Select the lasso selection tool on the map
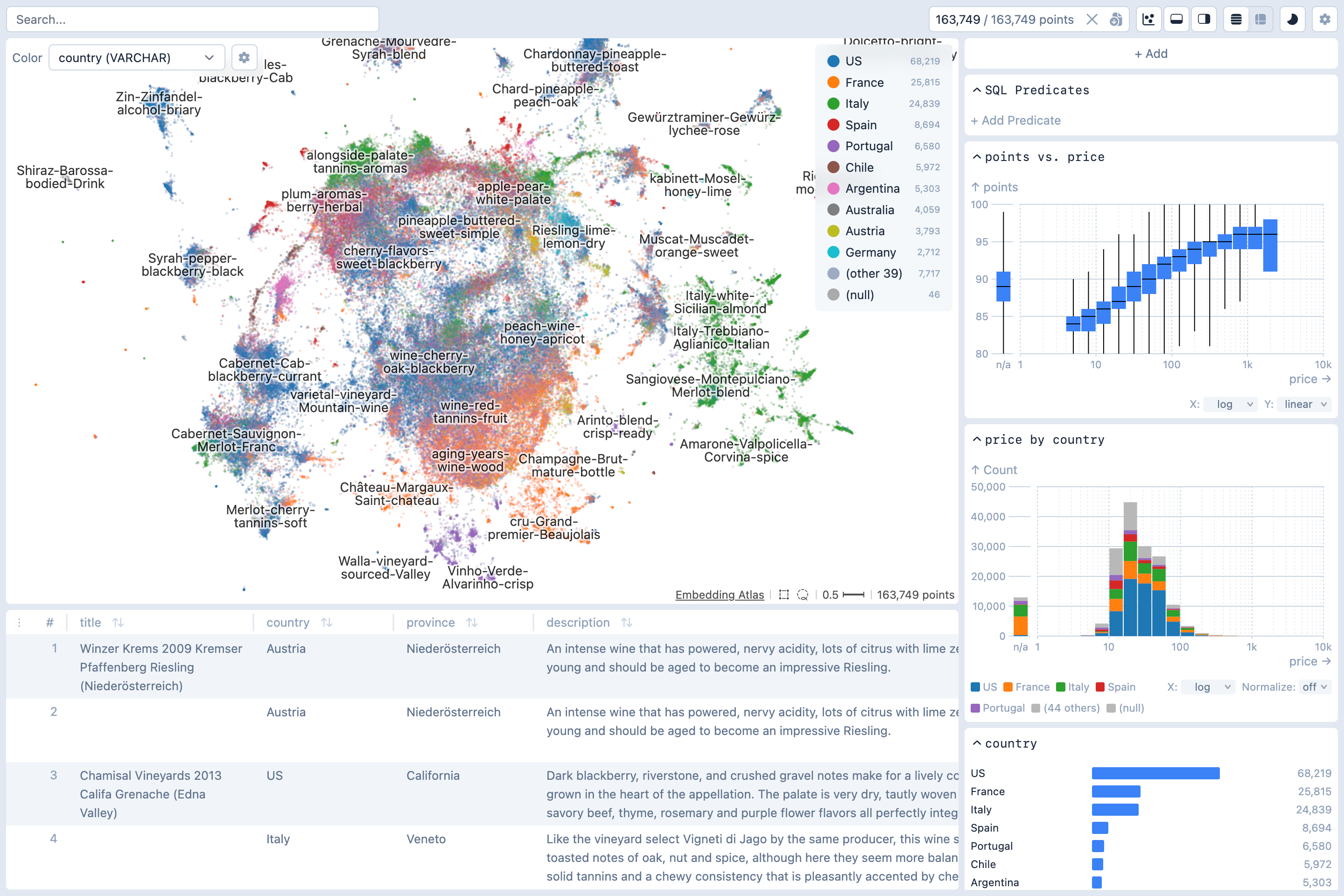Screen dimensions: 1344x896 click(802, 594)
